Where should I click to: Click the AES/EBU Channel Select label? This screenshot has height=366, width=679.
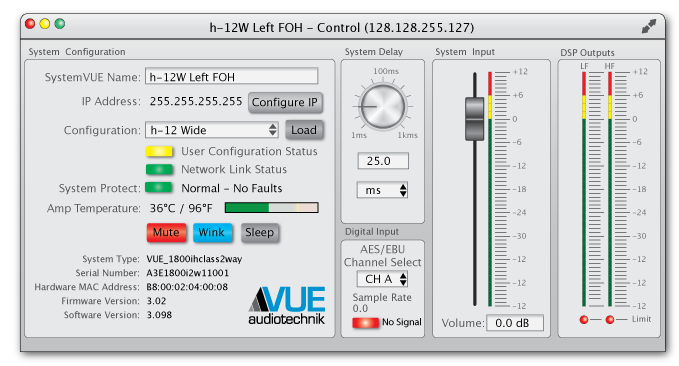[382, 256]
